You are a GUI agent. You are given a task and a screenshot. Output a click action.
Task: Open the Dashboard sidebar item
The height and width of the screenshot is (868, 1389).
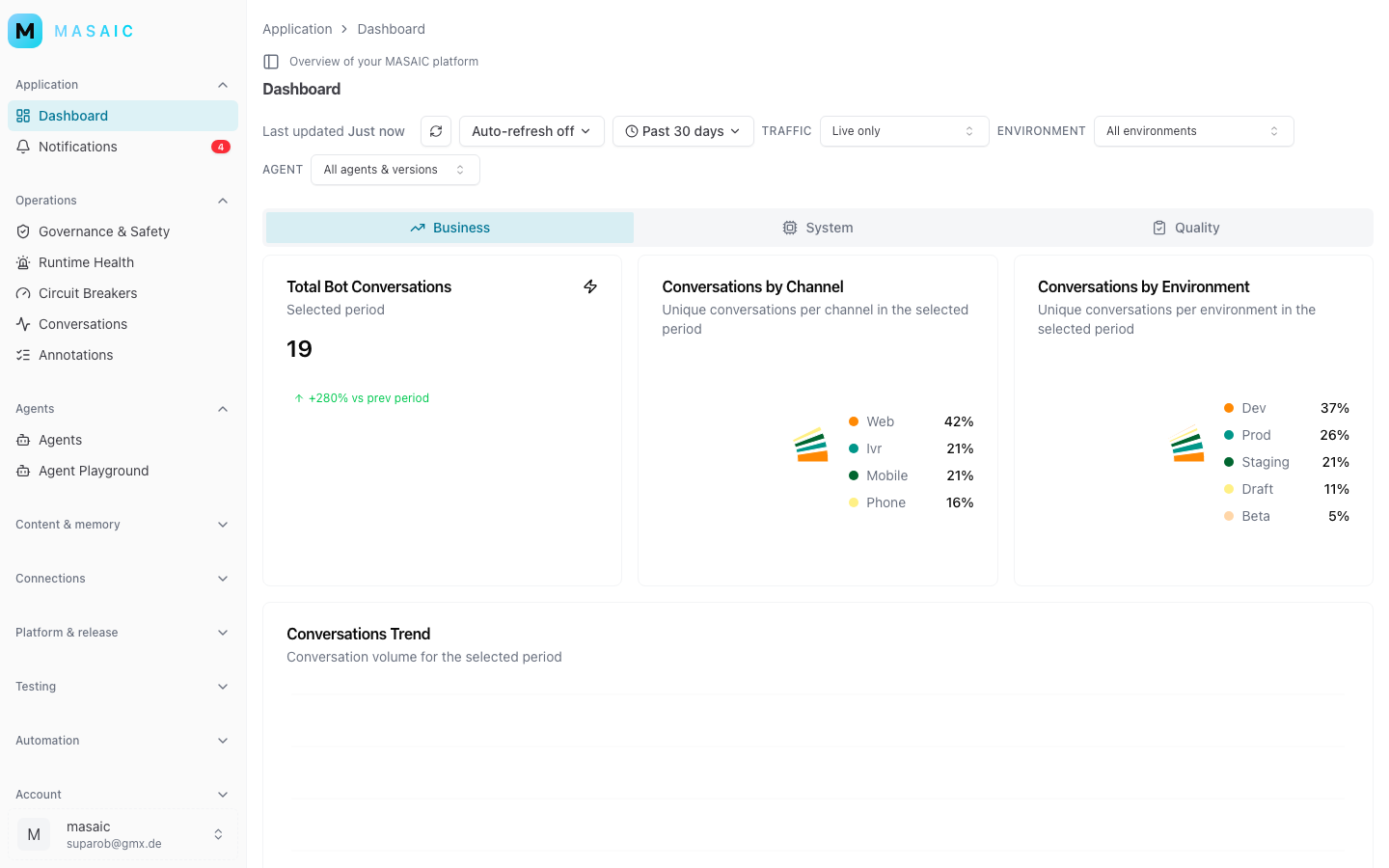point(123,116)
